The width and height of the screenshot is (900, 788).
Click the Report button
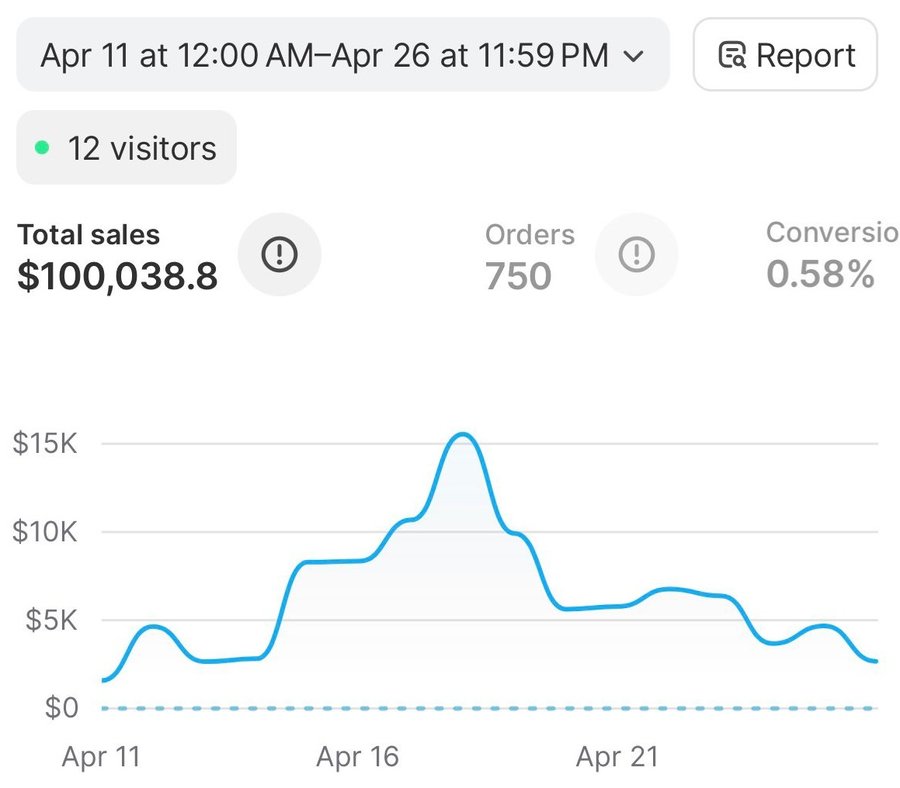click(x=785, y=55)
